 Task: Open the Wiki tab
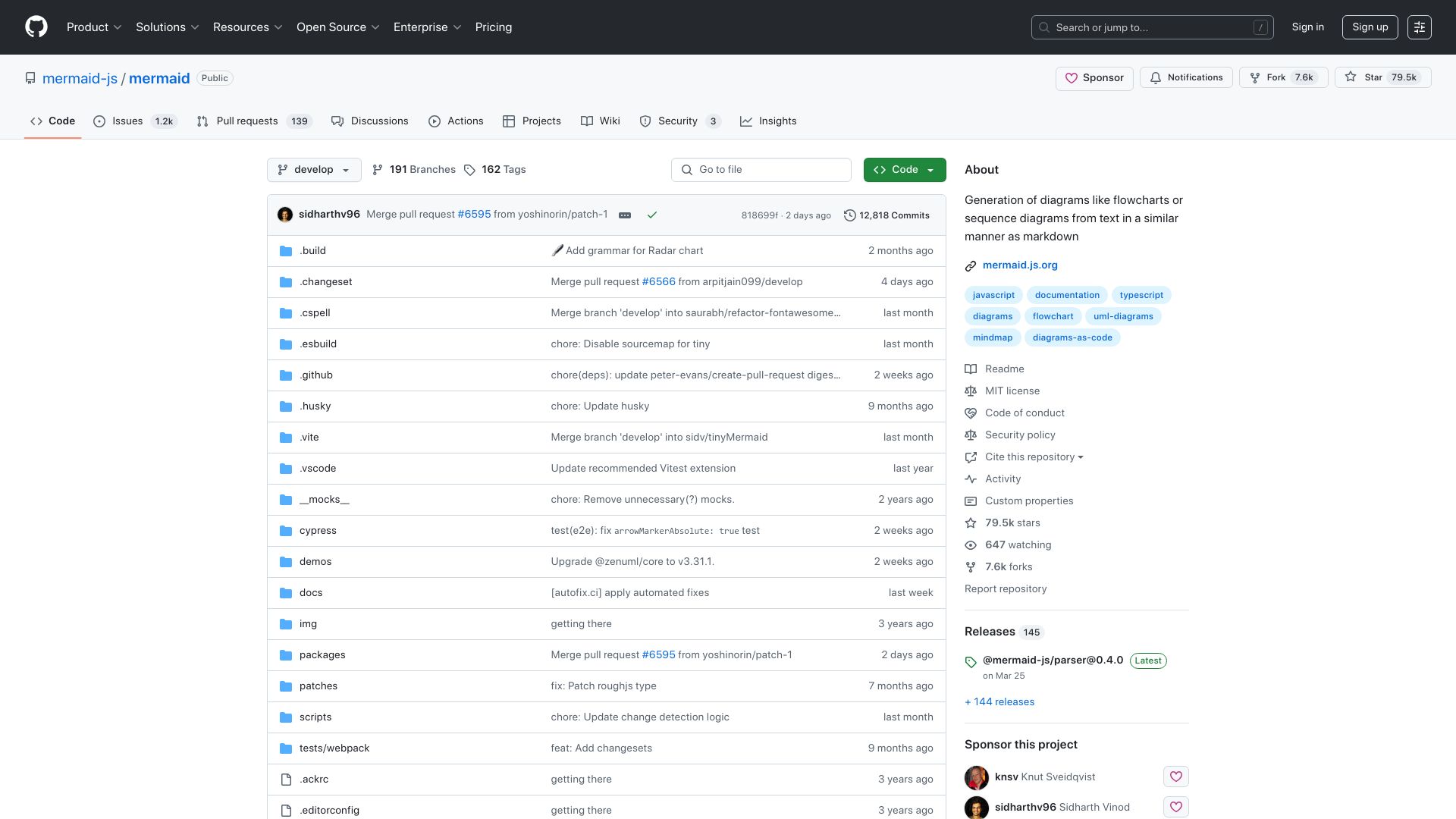click(x=601, y=121)
